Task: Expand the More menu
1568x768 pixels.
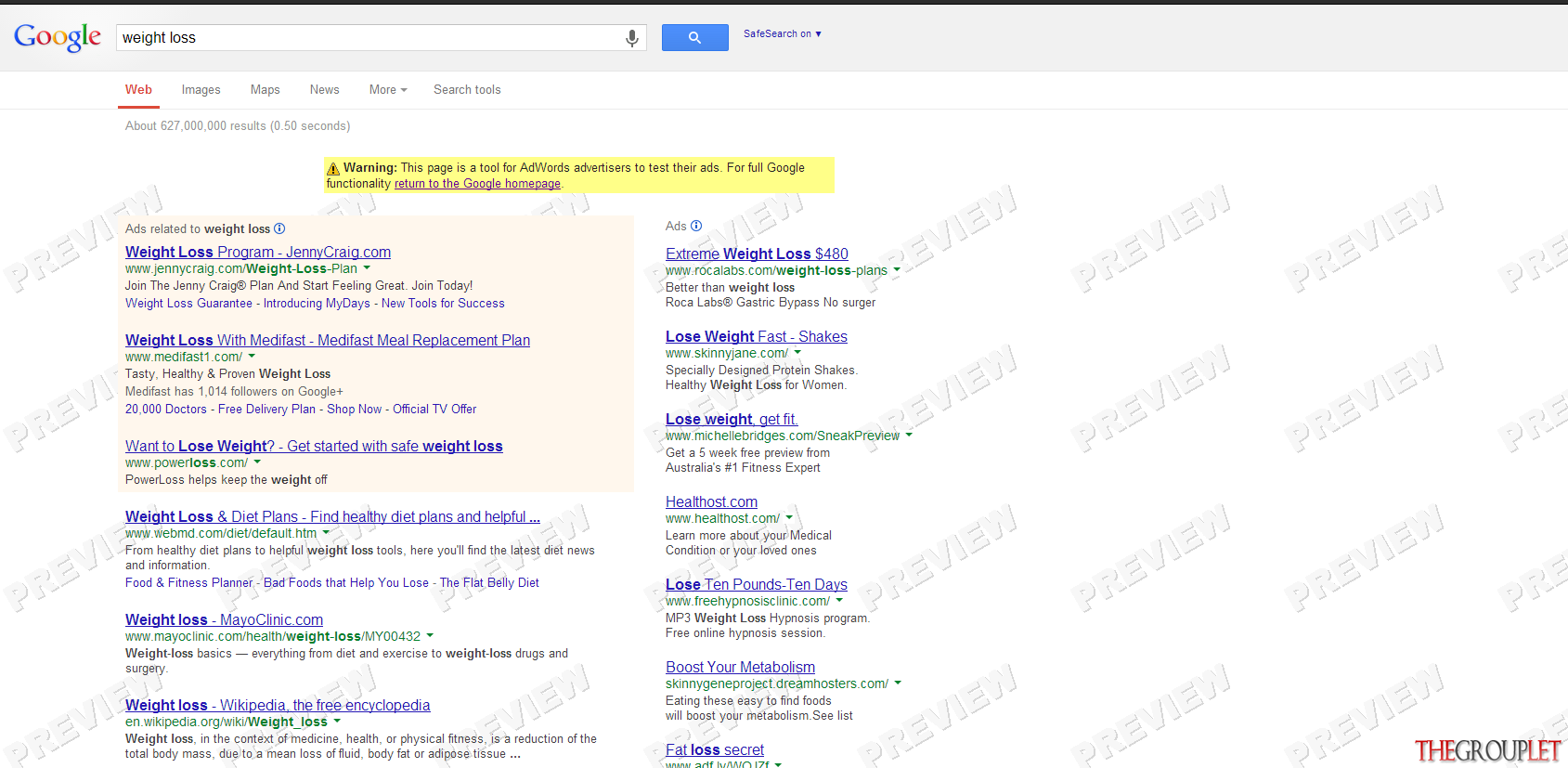Action: tap(388, 90)
